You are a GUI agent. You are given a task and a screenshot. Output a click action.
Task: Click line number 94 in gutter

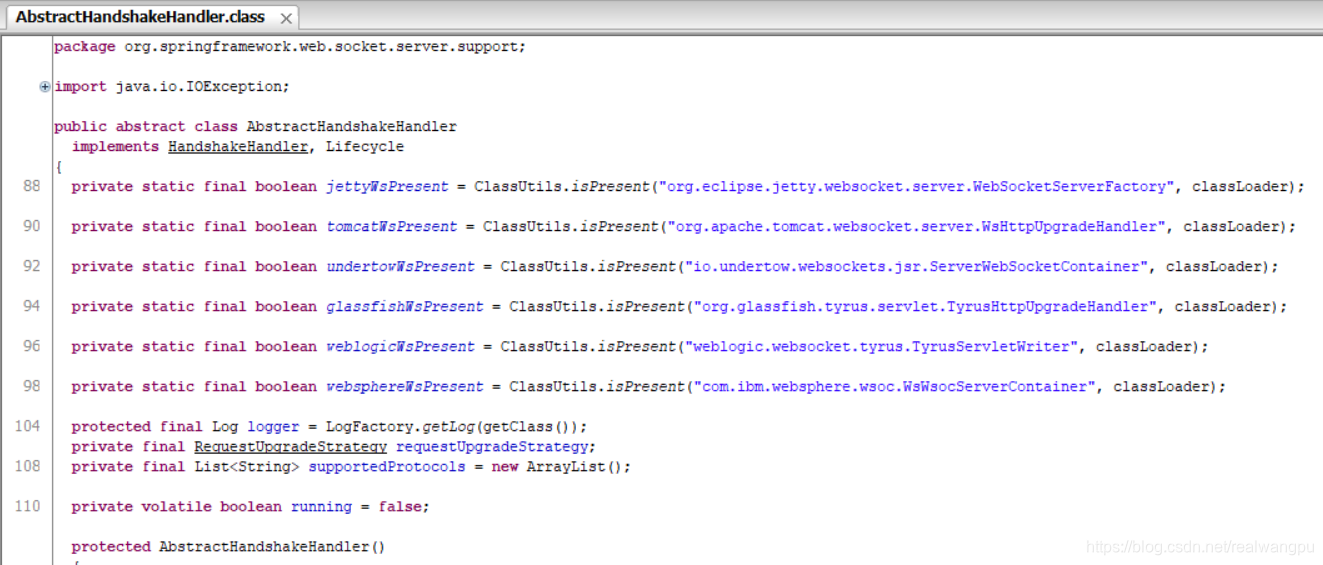32,306
